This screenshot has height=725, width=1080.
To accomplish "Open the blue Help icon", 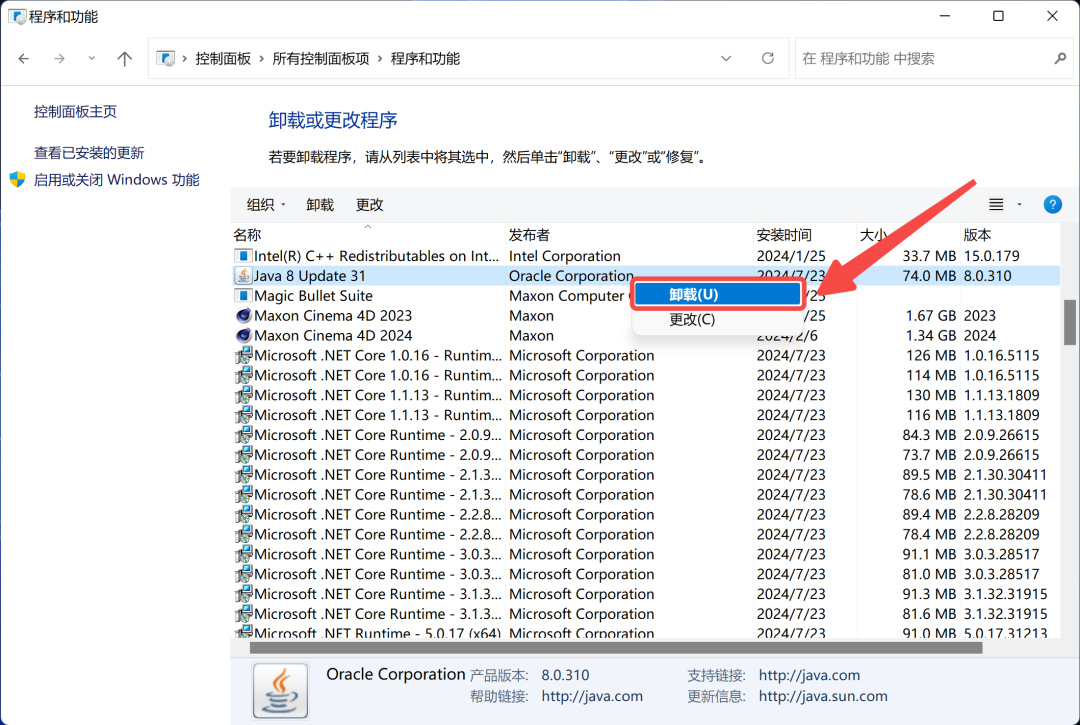I will pyautogui.click(x=1052, y=204).
